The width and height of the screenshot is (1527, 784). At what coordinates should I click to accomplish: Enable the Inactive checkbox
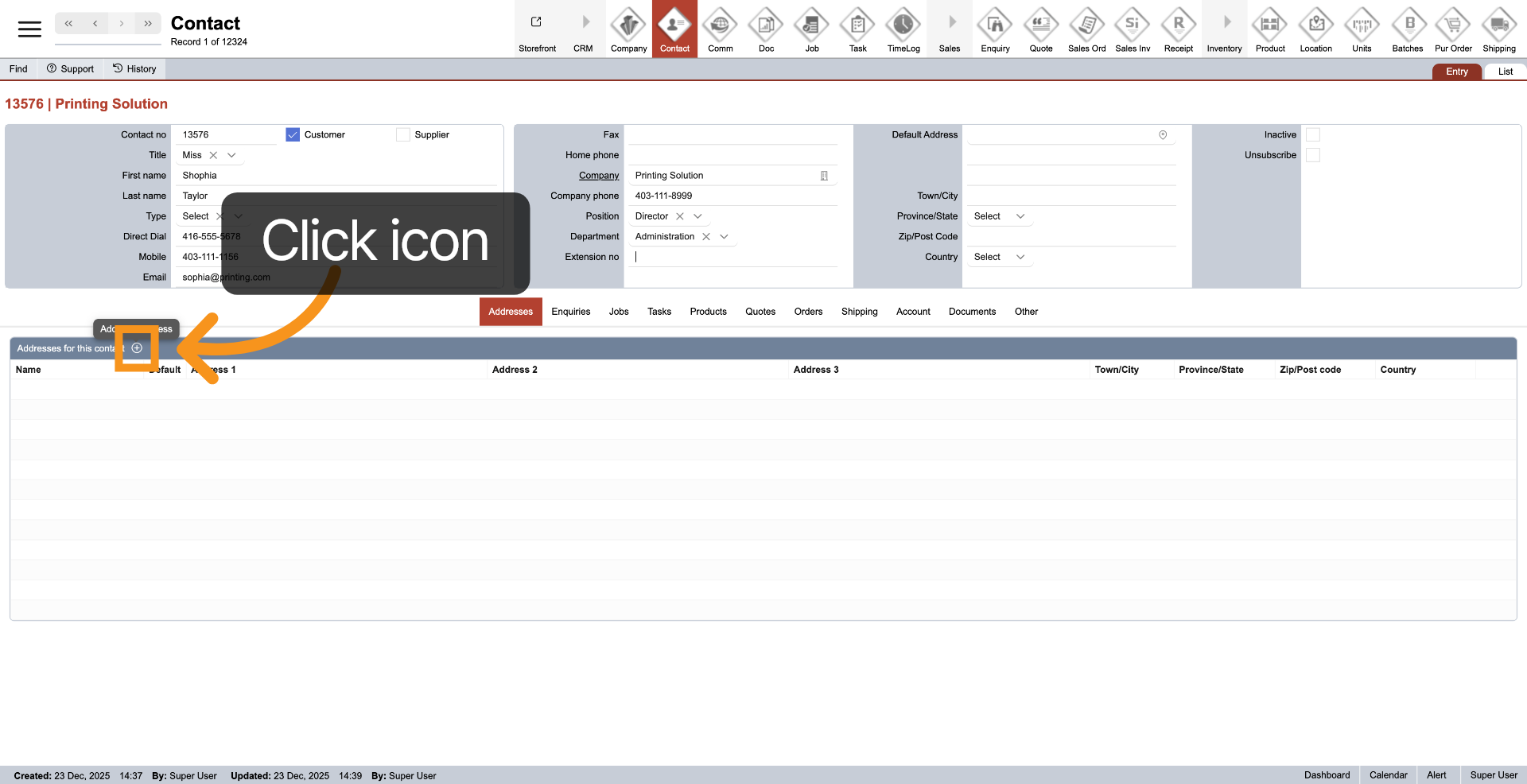[x=1313, y=135]
